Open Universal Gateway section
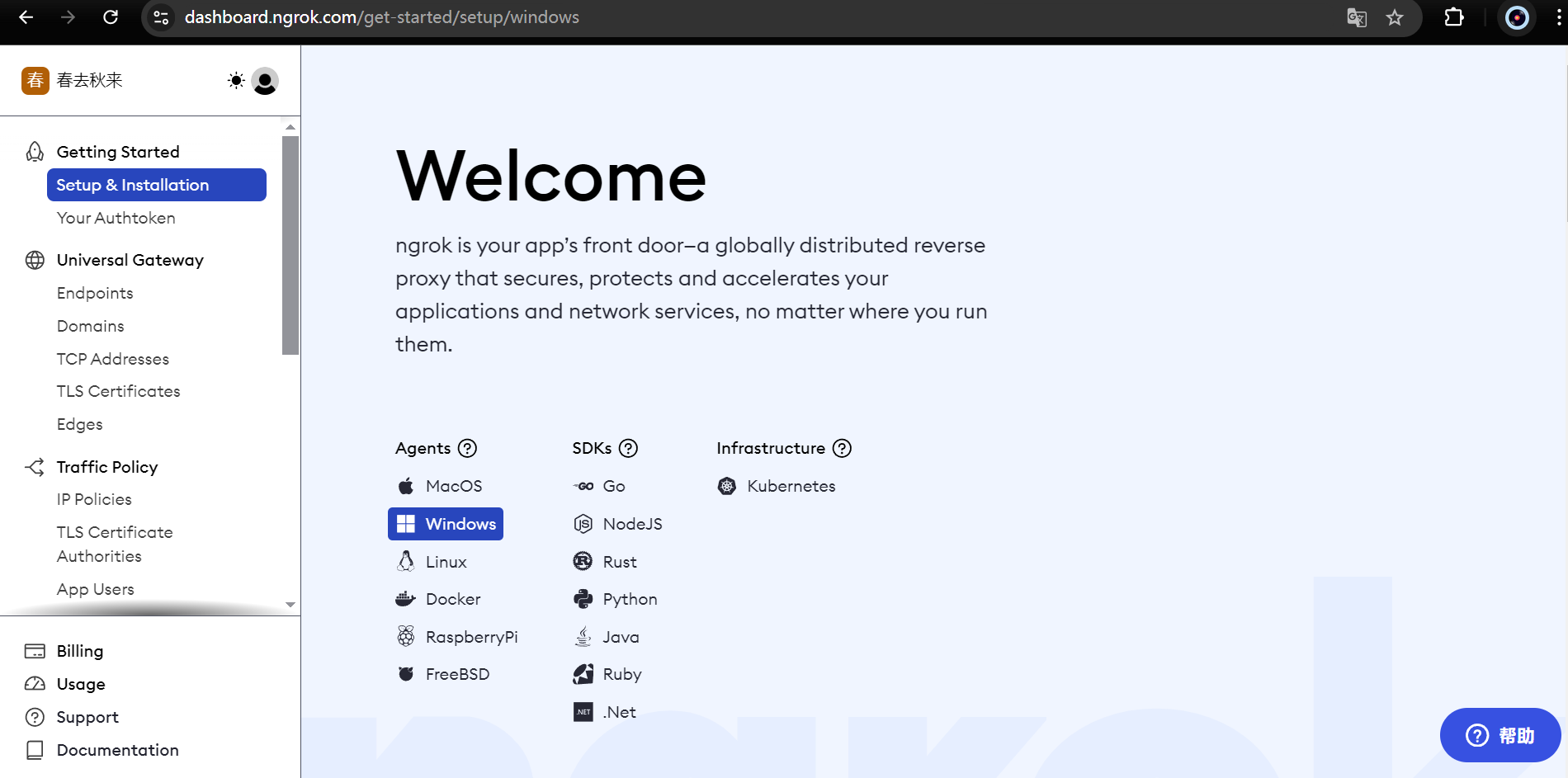 130,260
